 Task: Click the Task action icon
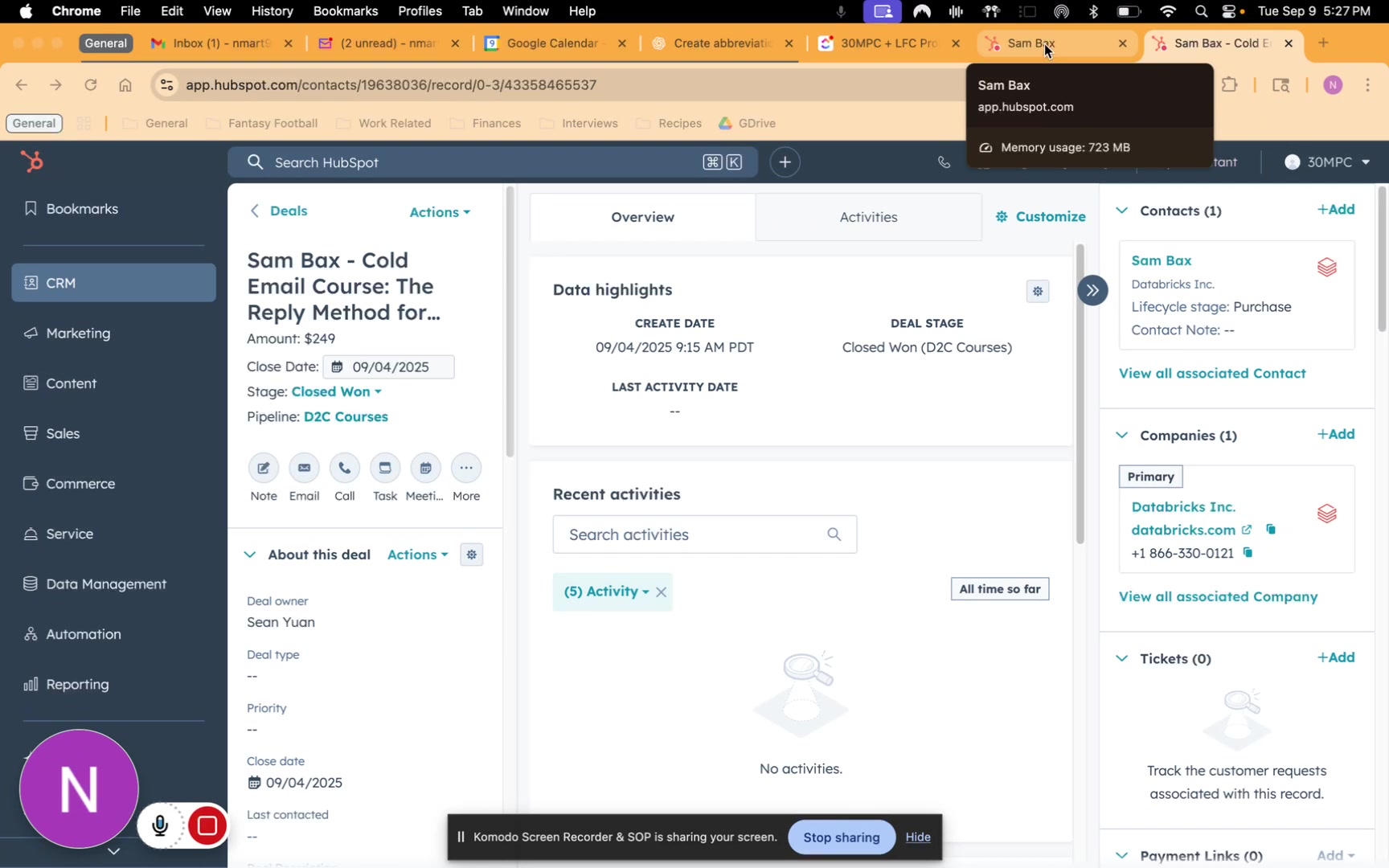pos(385,469)
